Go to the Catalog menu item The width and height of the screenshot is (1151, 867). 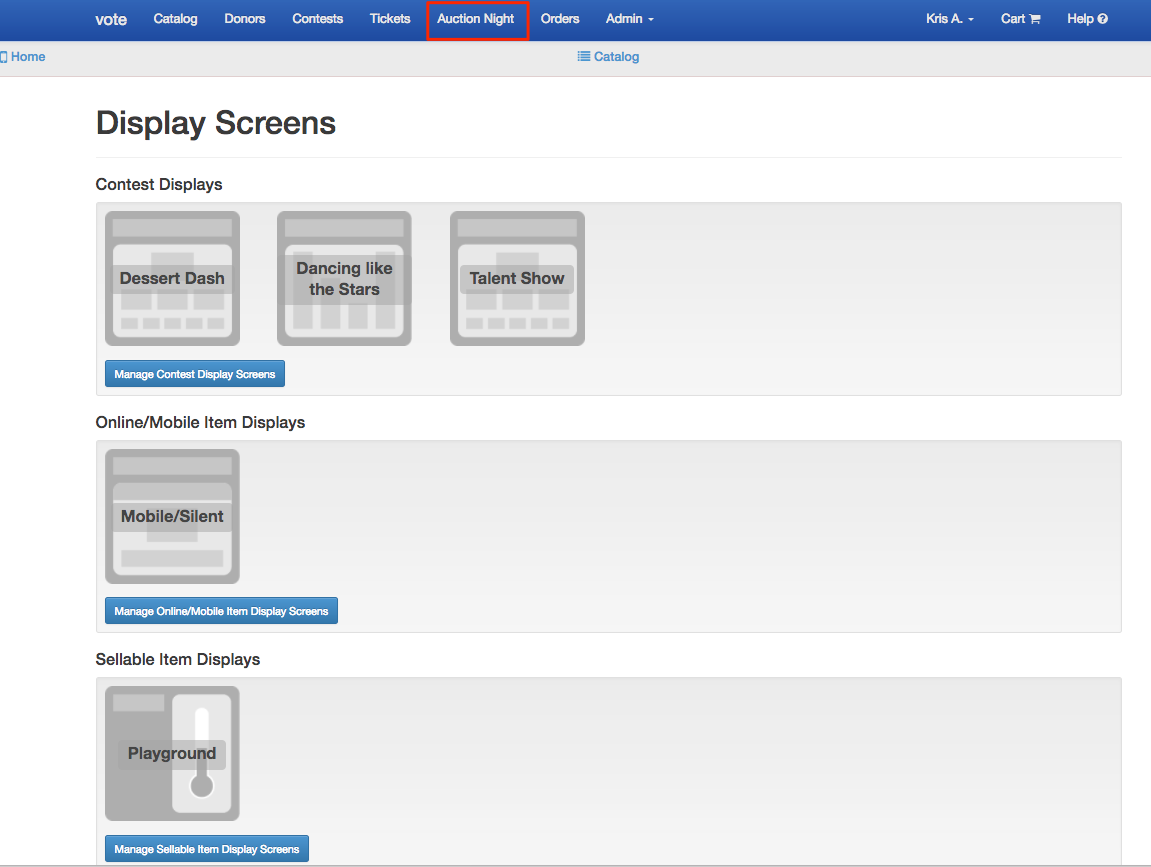pyautogui.click(x=175, y=19)
